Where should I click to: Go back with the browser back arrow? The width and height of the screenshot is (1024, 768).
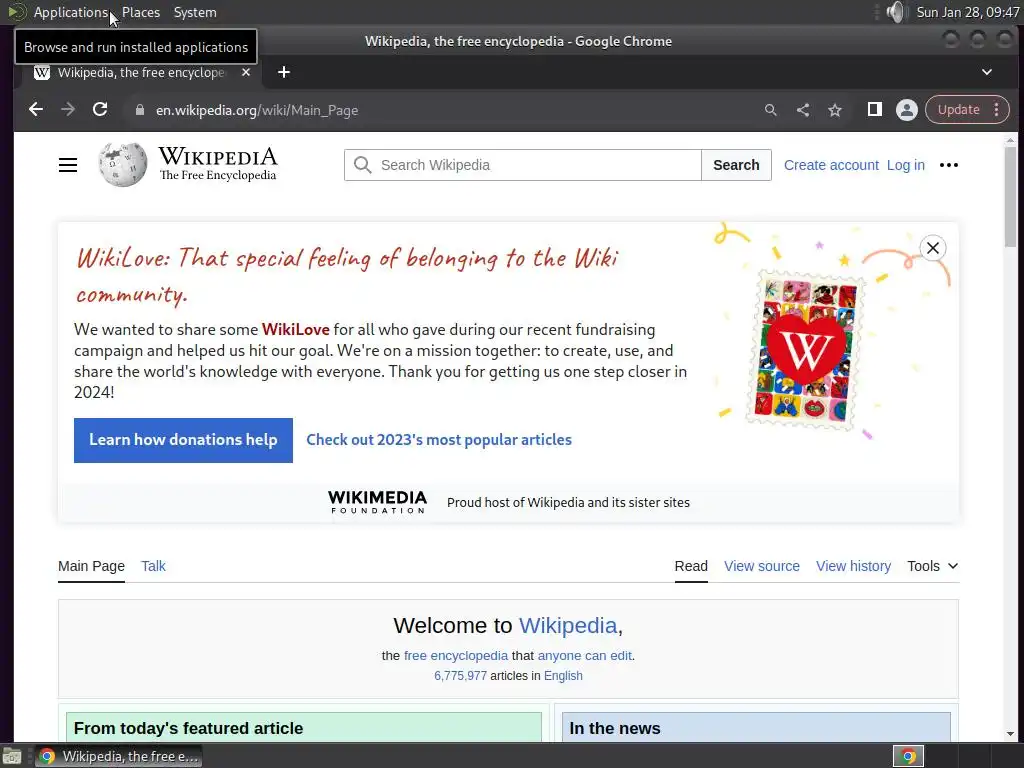[x=36, y=110]
